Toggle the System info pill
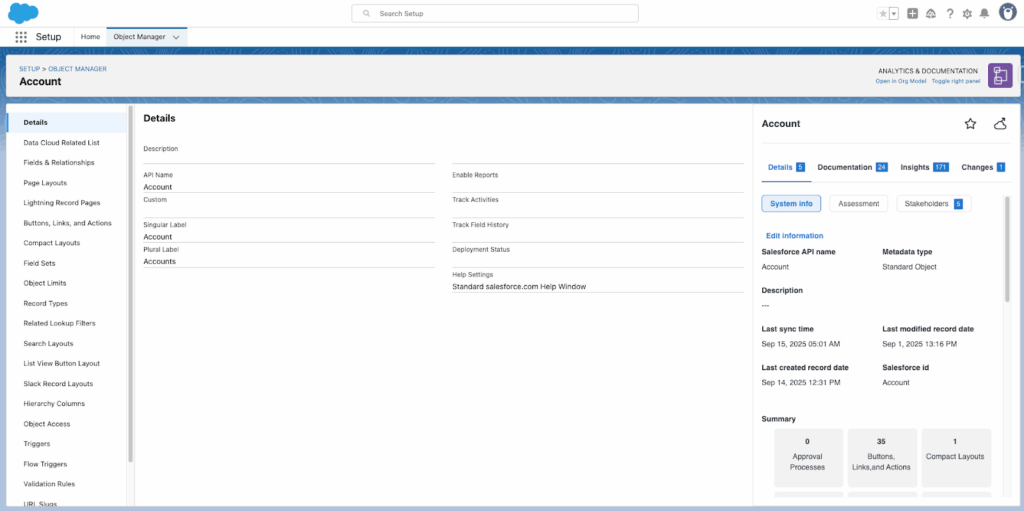This screenshot has width=1024, height=511. 791,204
